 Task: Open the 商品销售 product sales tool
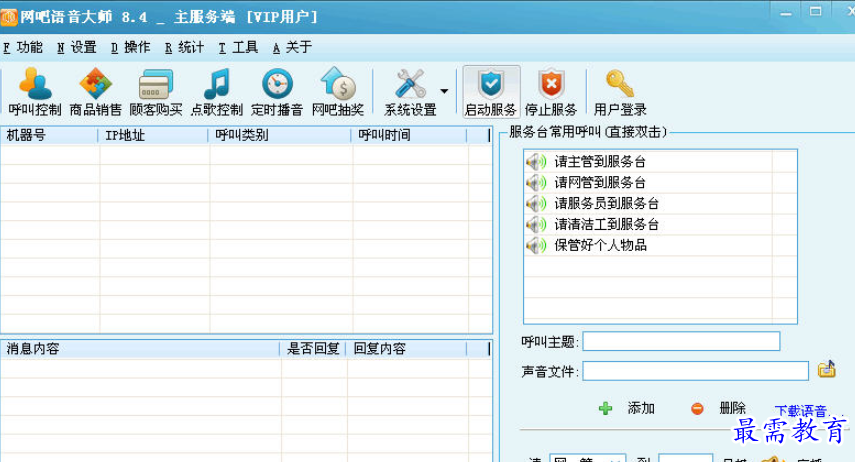coord(95,92)
